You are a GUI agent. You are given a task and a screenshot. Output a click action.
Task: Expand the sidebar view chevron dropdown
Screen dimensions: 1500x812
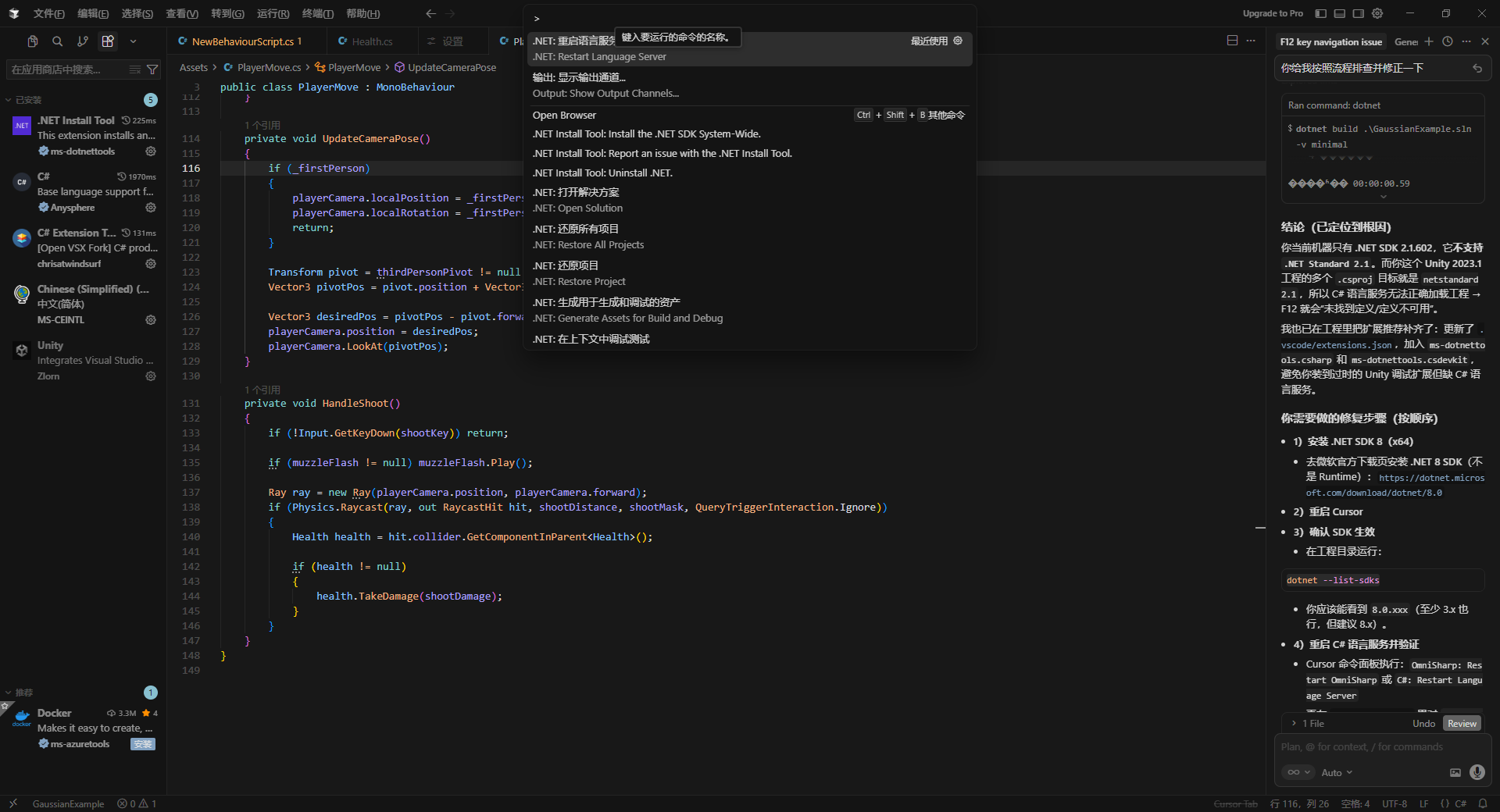133,41
